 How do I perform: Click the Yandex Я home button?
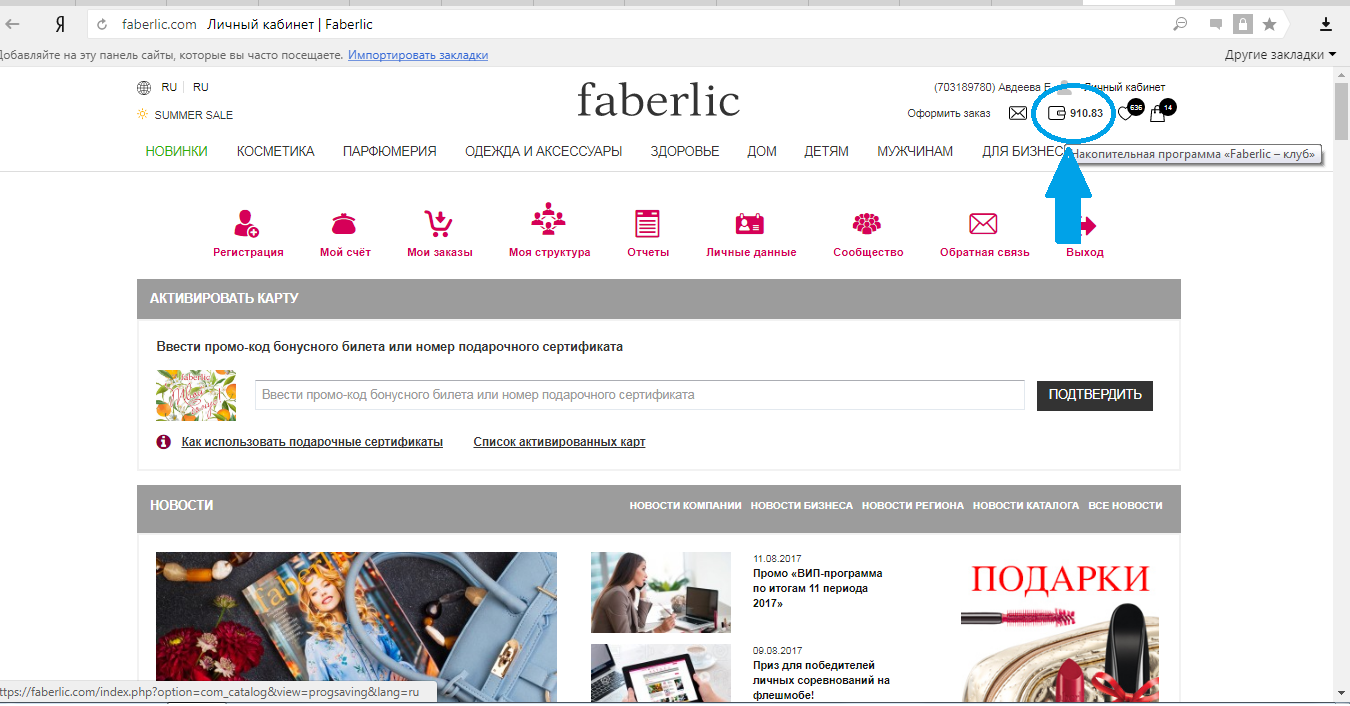(60, 23)
